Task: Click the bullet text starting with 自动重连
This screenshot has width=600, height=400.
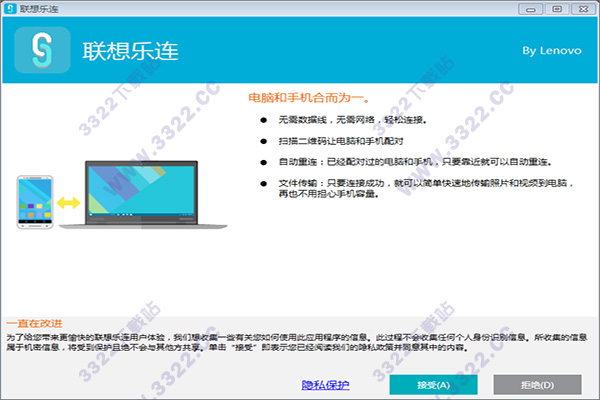Action: point(415,162)
